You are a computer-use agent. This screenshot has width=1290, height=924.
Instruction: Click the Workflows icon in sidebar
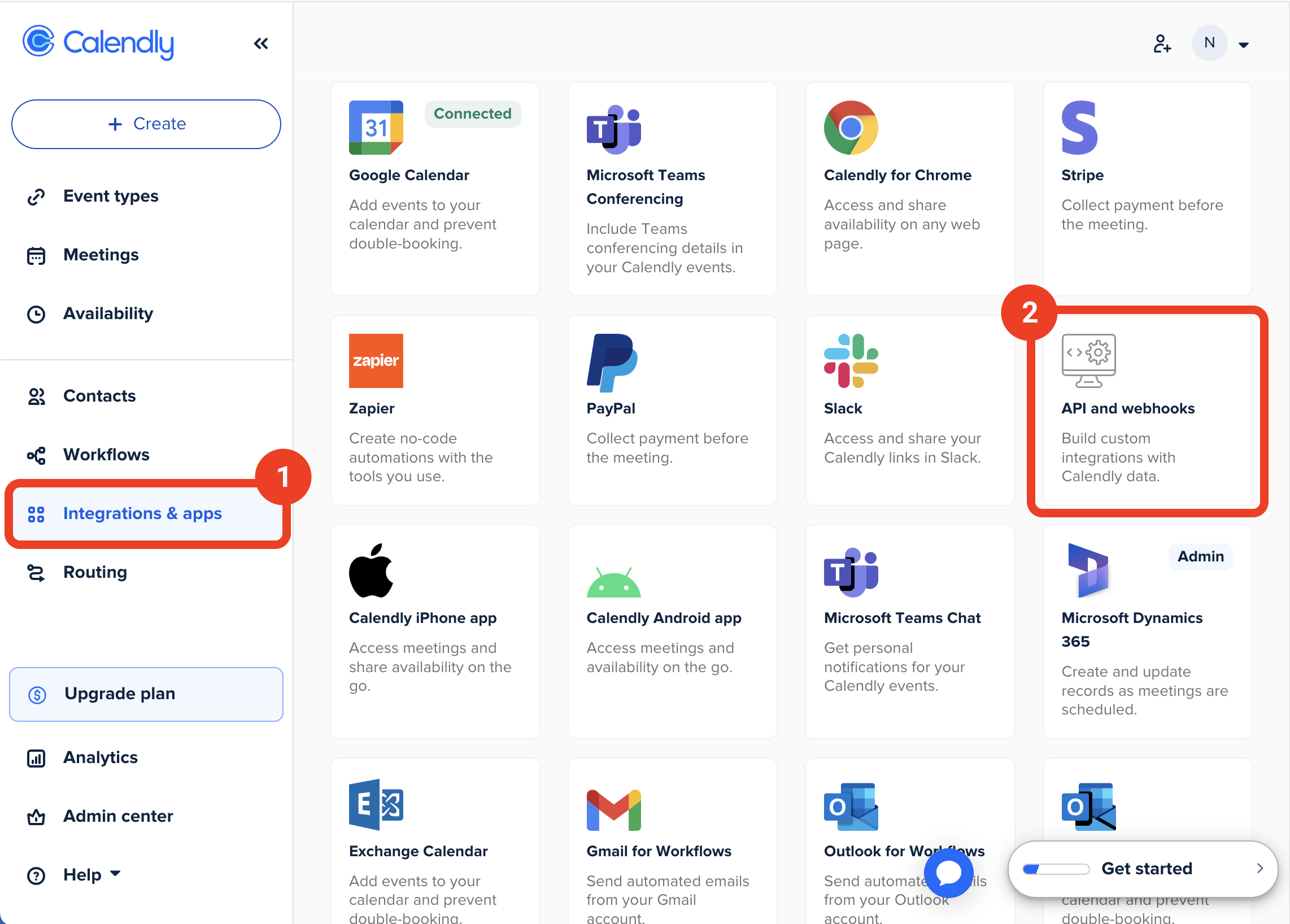36,455
